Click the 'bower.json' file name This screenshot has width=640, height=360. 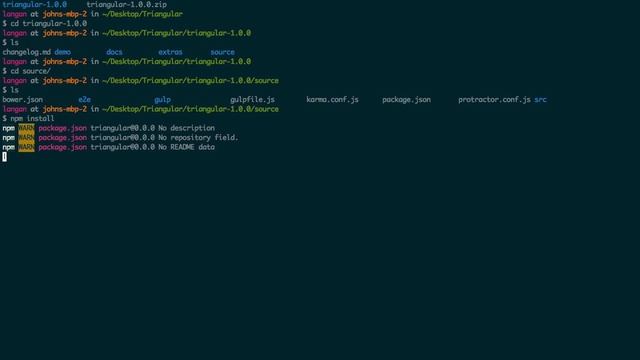point(22,100)
